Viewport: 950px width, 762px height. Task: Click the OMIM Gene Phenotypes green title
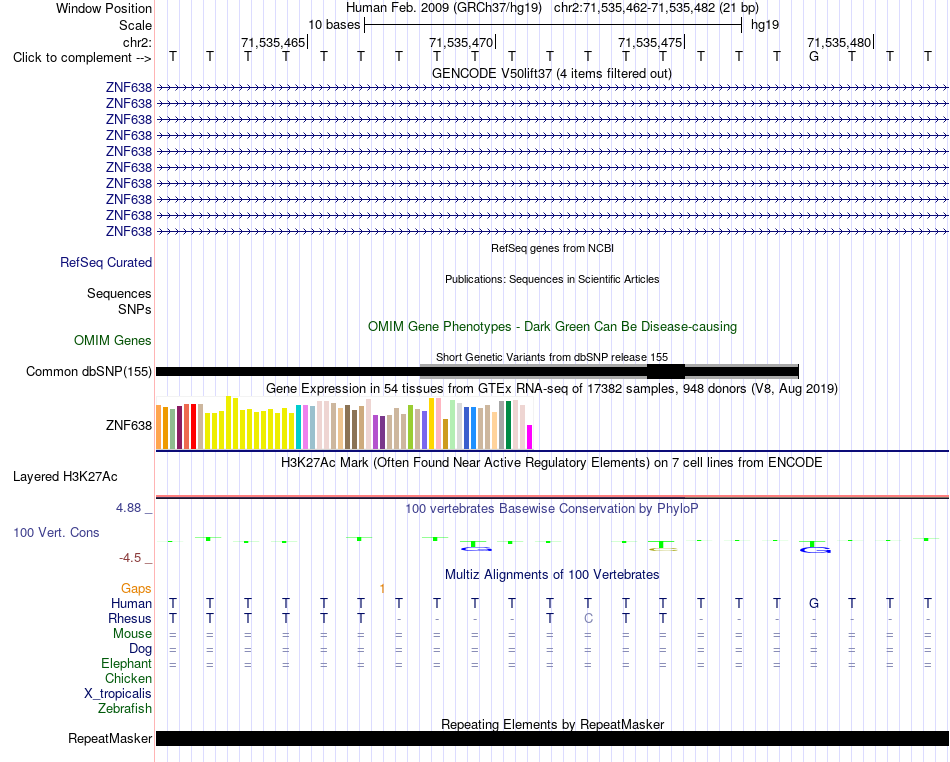pyautogui.click(x=552, y=326)
